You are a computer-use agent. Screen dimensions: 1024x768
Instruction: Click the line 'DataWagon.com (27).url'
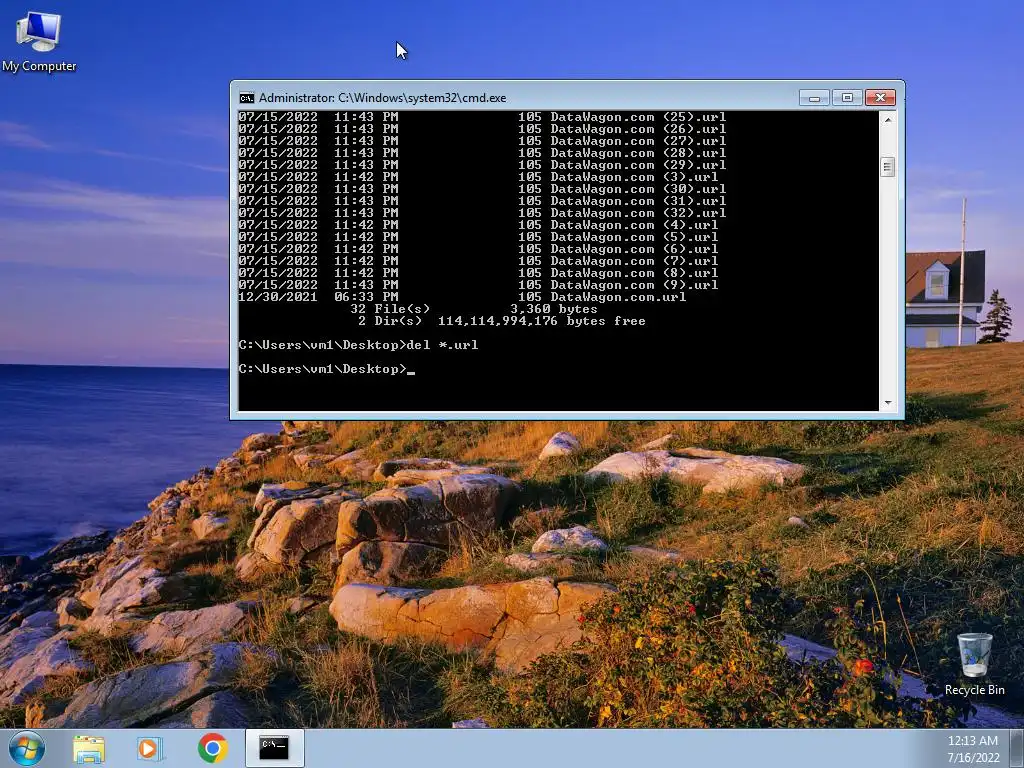click(x=482, y=141)
